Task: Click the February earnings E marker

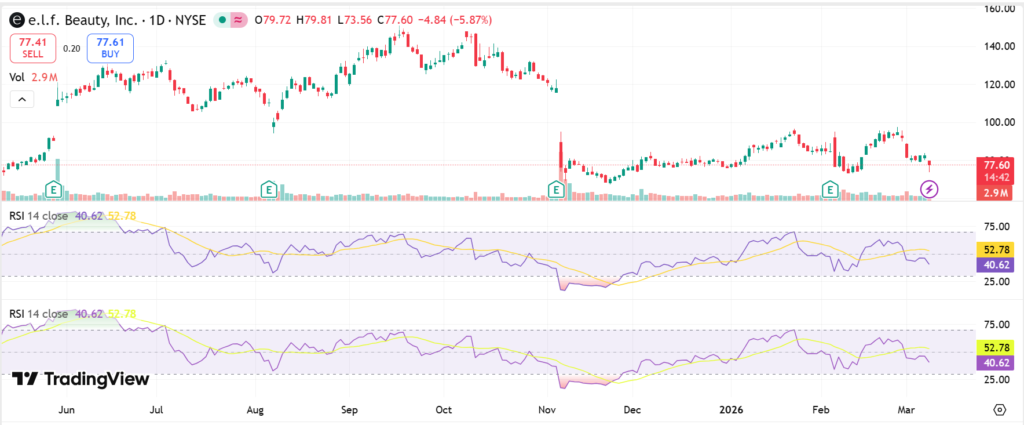Action: [829, 188]
